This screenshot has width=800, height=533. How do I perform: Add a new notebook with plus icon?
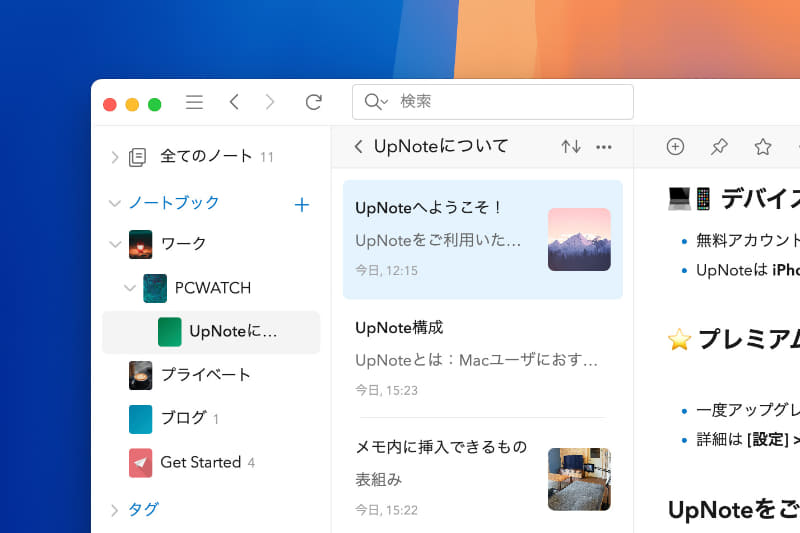(302, 205)
